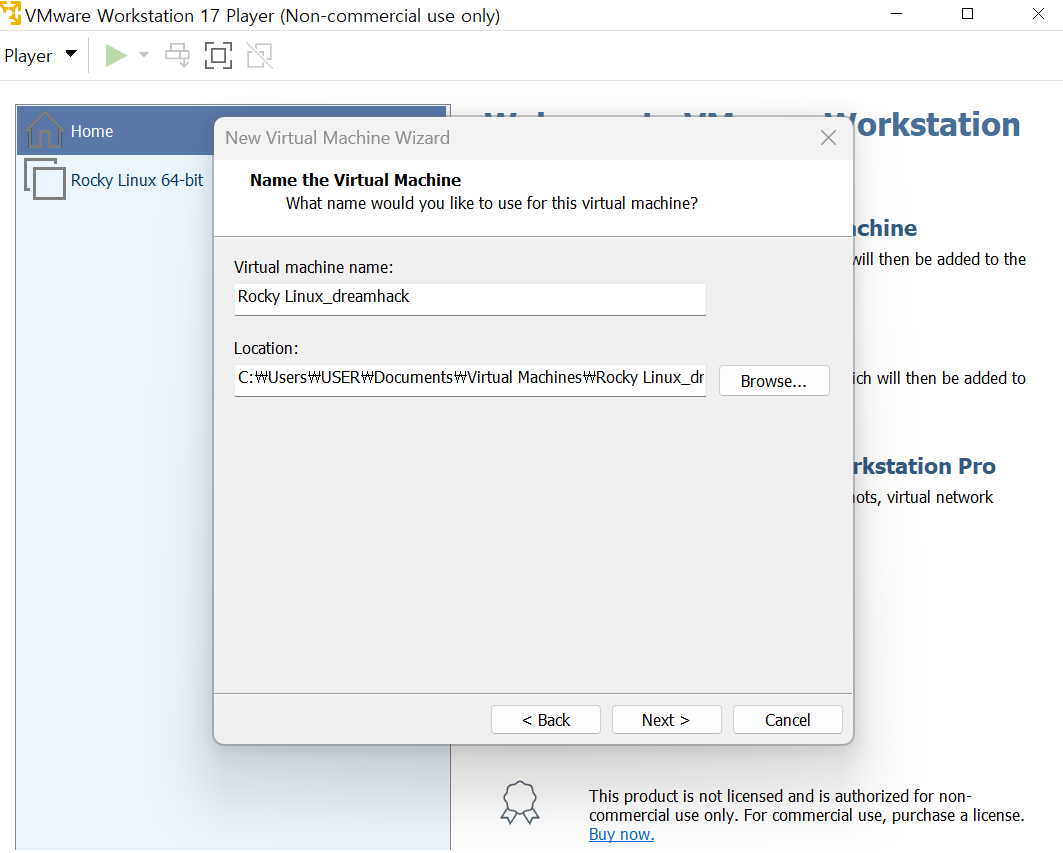Expand the power options arrow beside play

click(x=144, y=55)
